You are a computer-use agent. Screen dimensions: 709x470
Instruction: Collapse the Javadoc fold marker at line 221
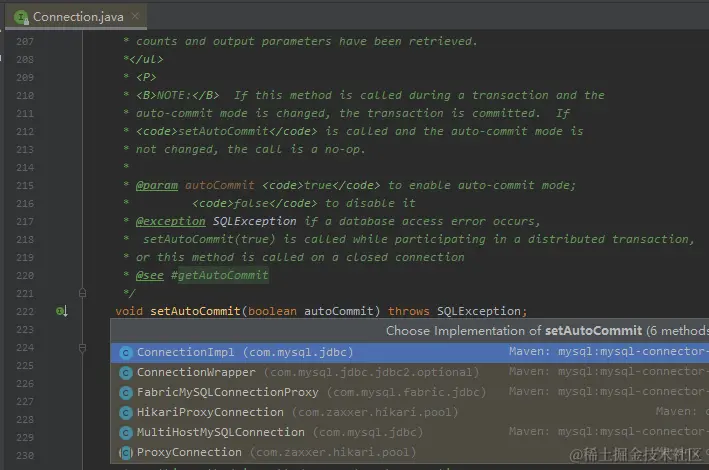[82, 293]
